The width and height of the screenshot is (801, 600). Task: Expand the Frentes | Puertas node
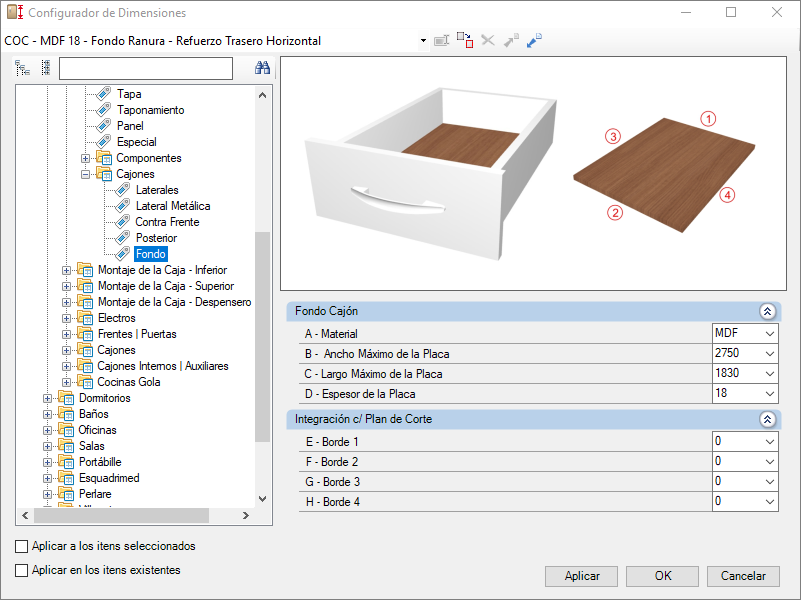(x=66, y=334)
